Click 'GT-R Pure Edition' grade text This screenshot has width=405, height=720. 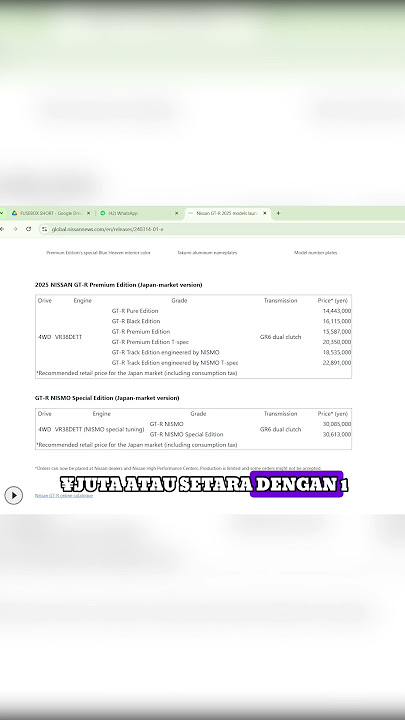[135, 311]
